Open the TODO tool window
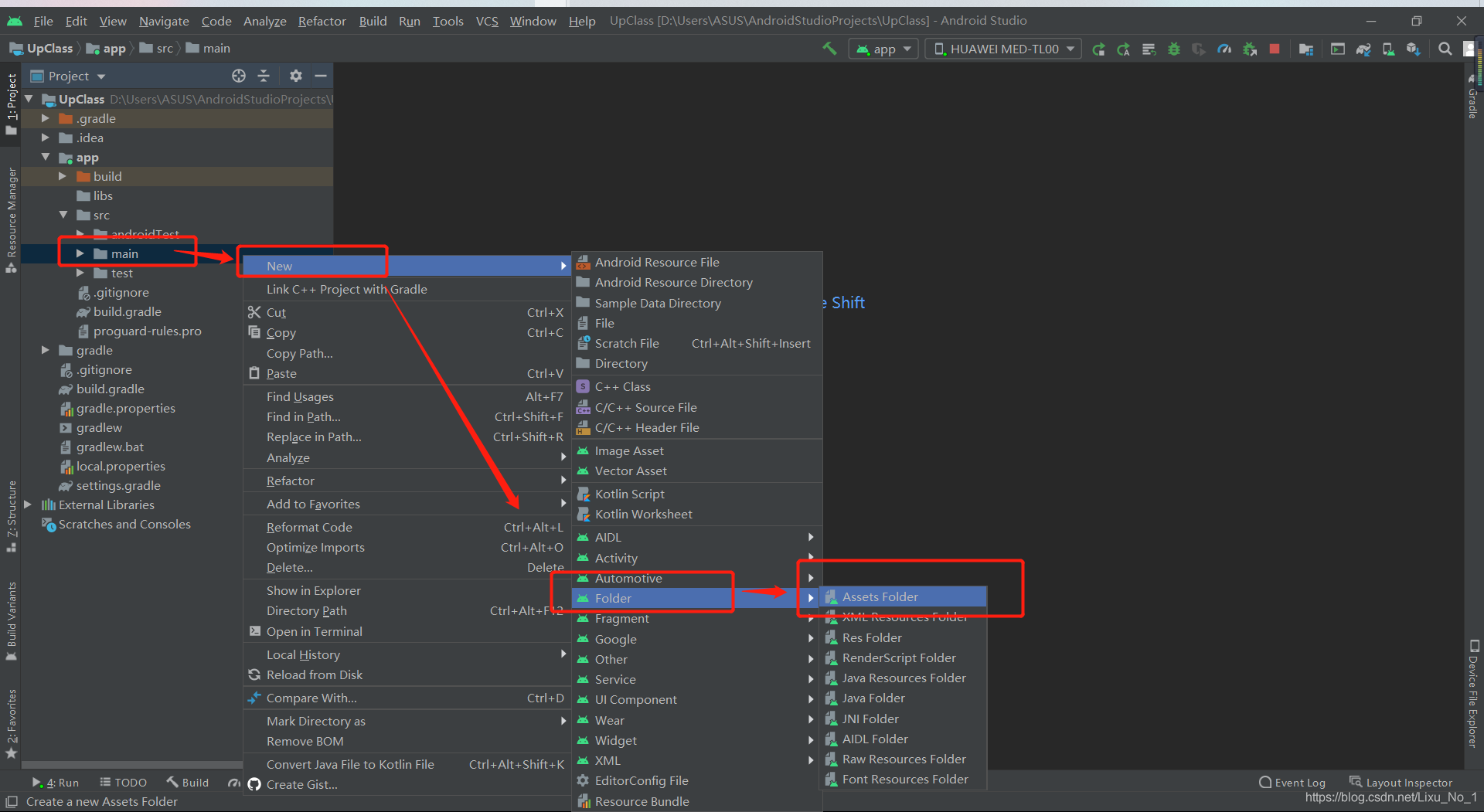 pos(123,783)
